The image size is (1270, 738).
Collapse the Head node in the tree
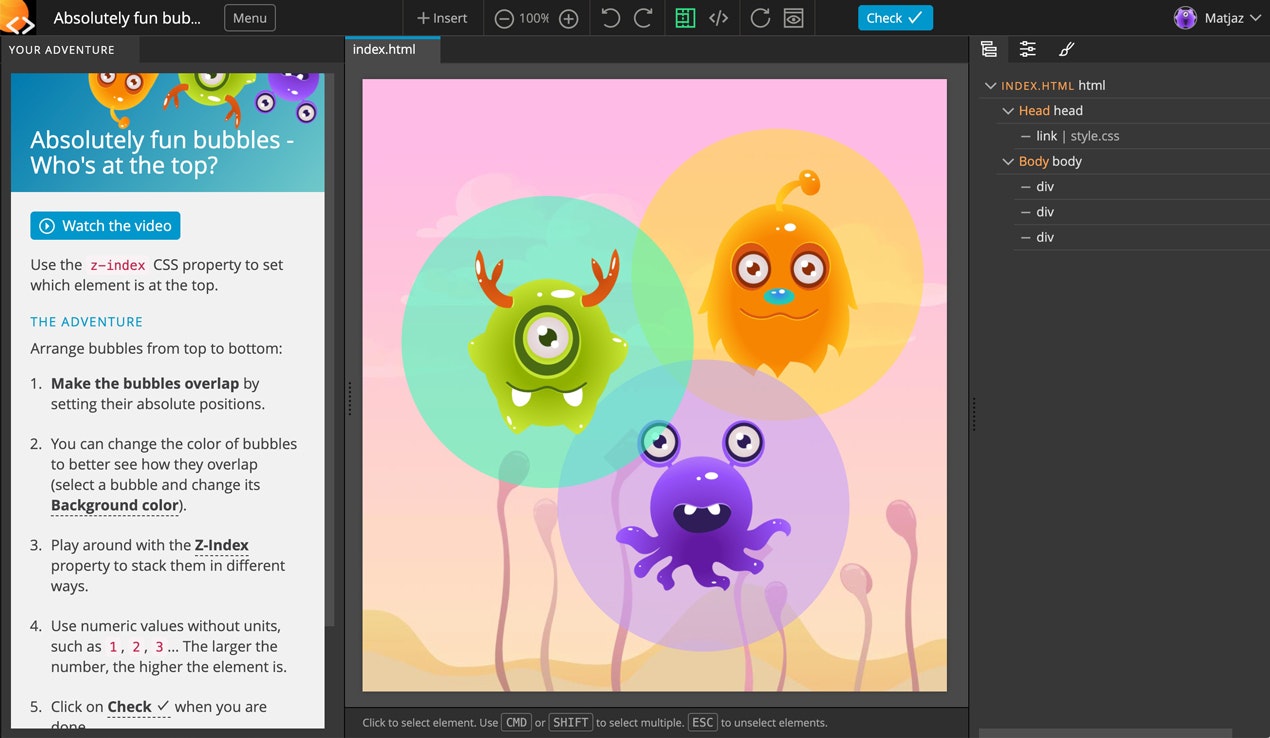1007,110
